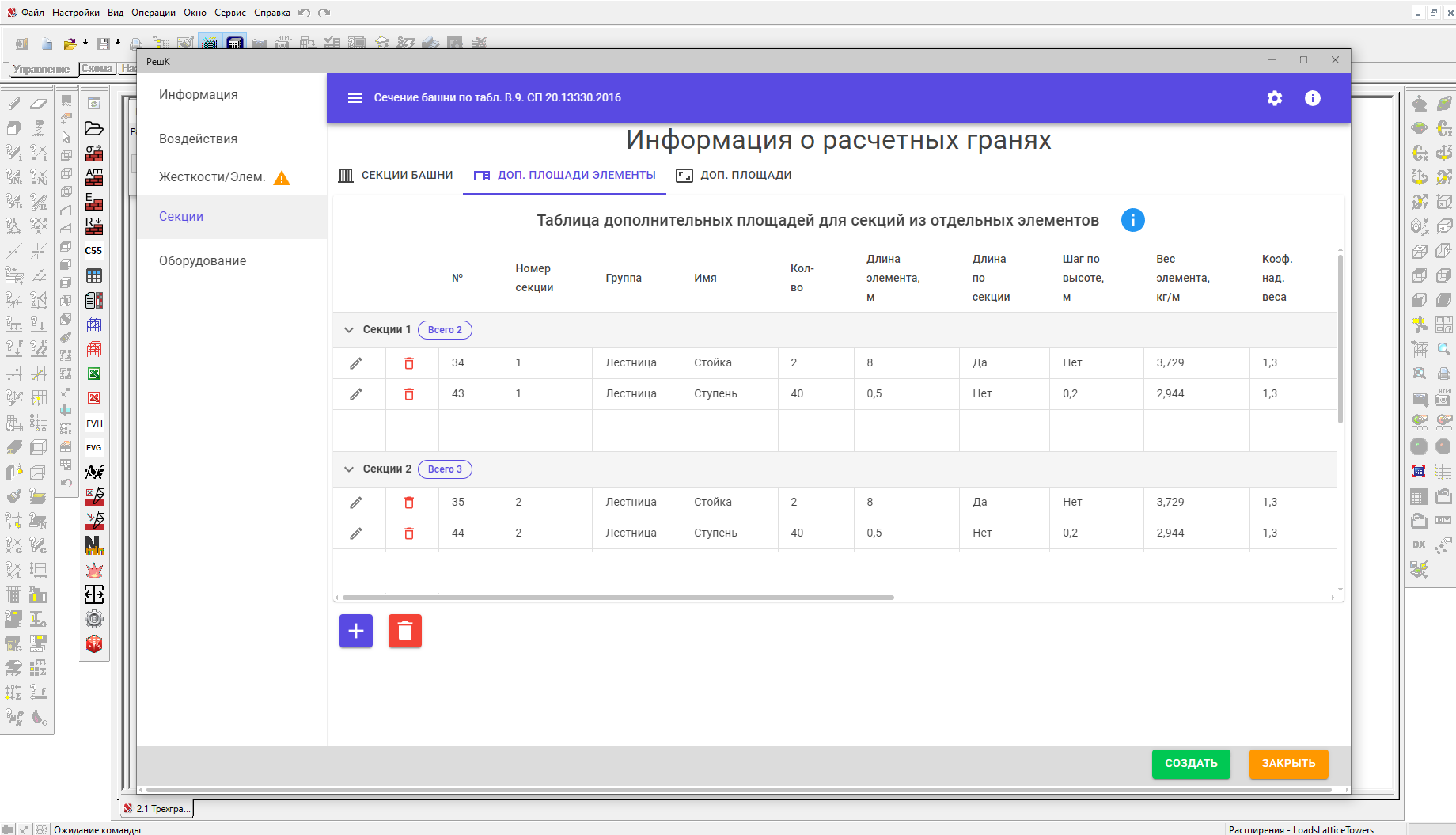Open Оборудование in the sidebar

coord(203,260)
